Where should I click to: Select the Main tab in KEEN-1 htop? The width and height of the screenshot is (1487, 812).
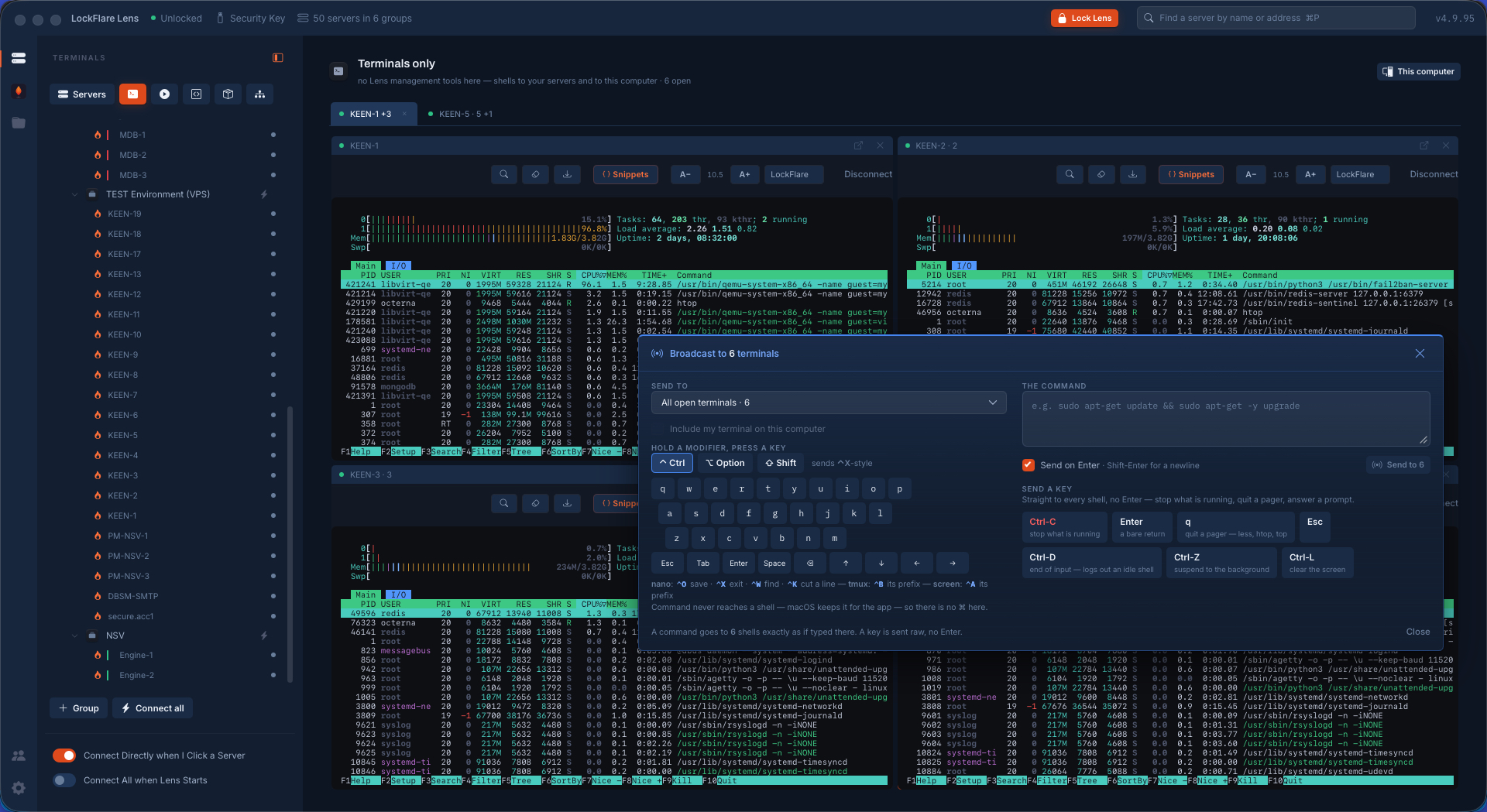click(366, 266)
